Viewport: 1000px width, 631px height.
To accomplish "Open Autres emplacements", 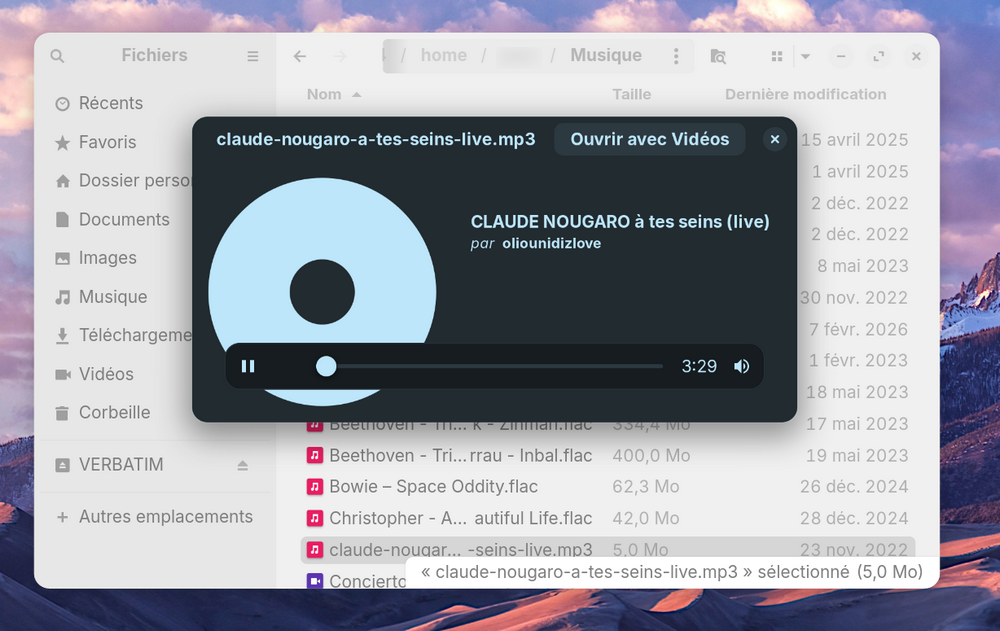I will (x=155, y=517).
